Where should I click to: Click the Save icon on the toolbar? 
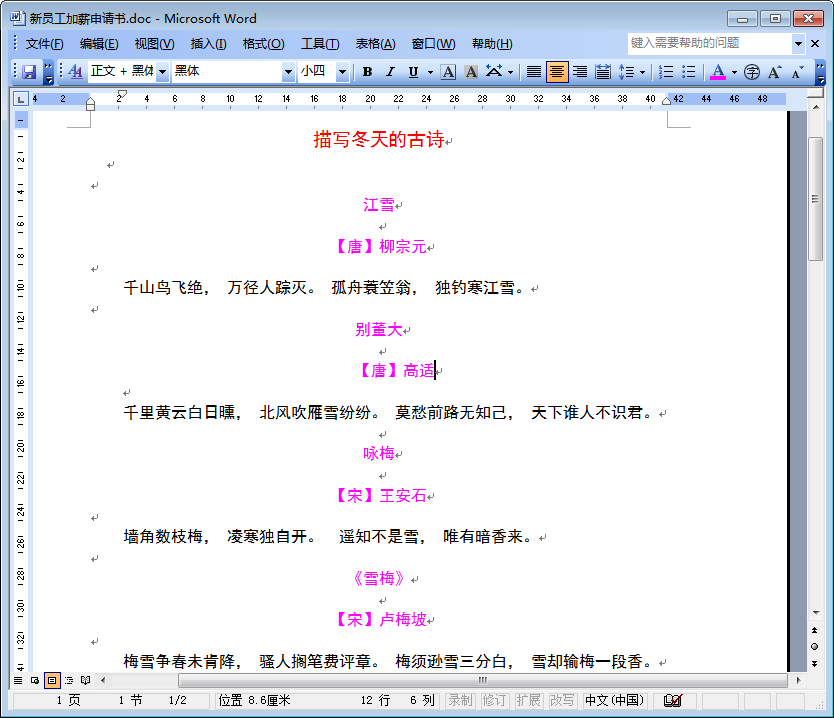point(29,71)
